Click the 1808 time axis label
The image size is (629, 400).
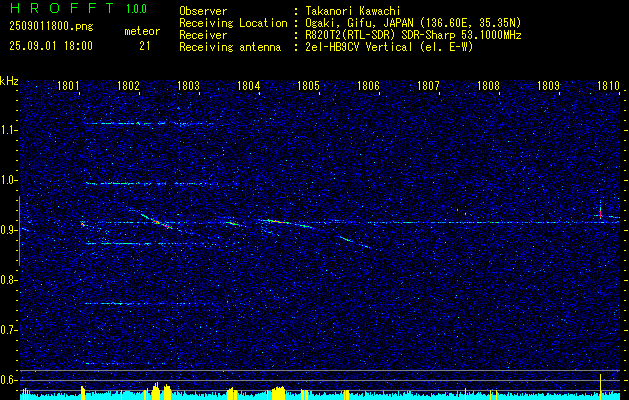point(488,85)
